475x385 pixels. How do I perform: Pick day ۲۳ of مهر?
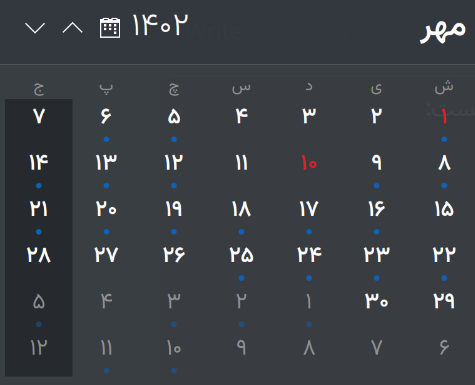click(377, 255)
